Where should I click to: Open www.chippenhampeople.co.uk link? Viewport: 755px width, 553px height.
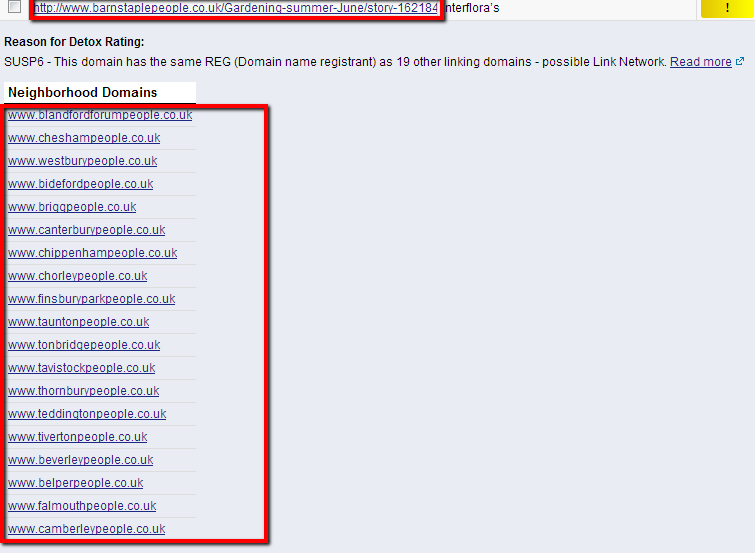[92, 253]
